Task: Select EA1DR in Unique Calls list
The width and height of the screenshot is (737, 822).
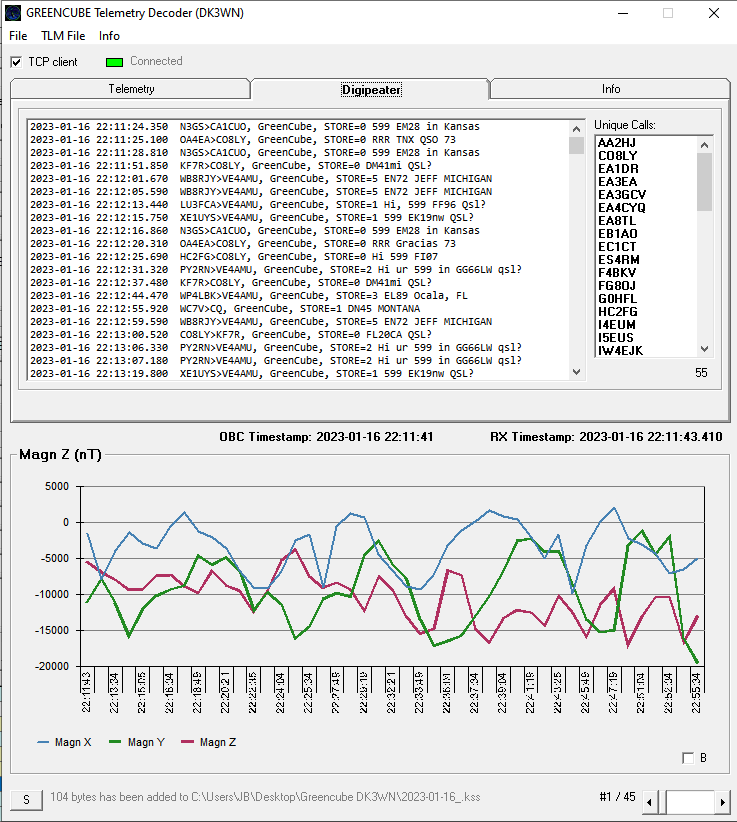Action: pyautogui.click(x=618, y=169)
